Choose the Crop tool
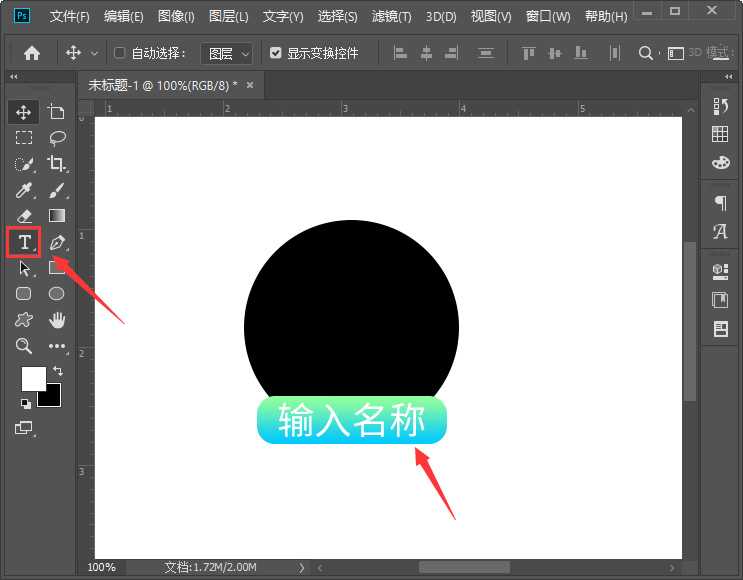The image size is (743, 580). tap(57, 164)
